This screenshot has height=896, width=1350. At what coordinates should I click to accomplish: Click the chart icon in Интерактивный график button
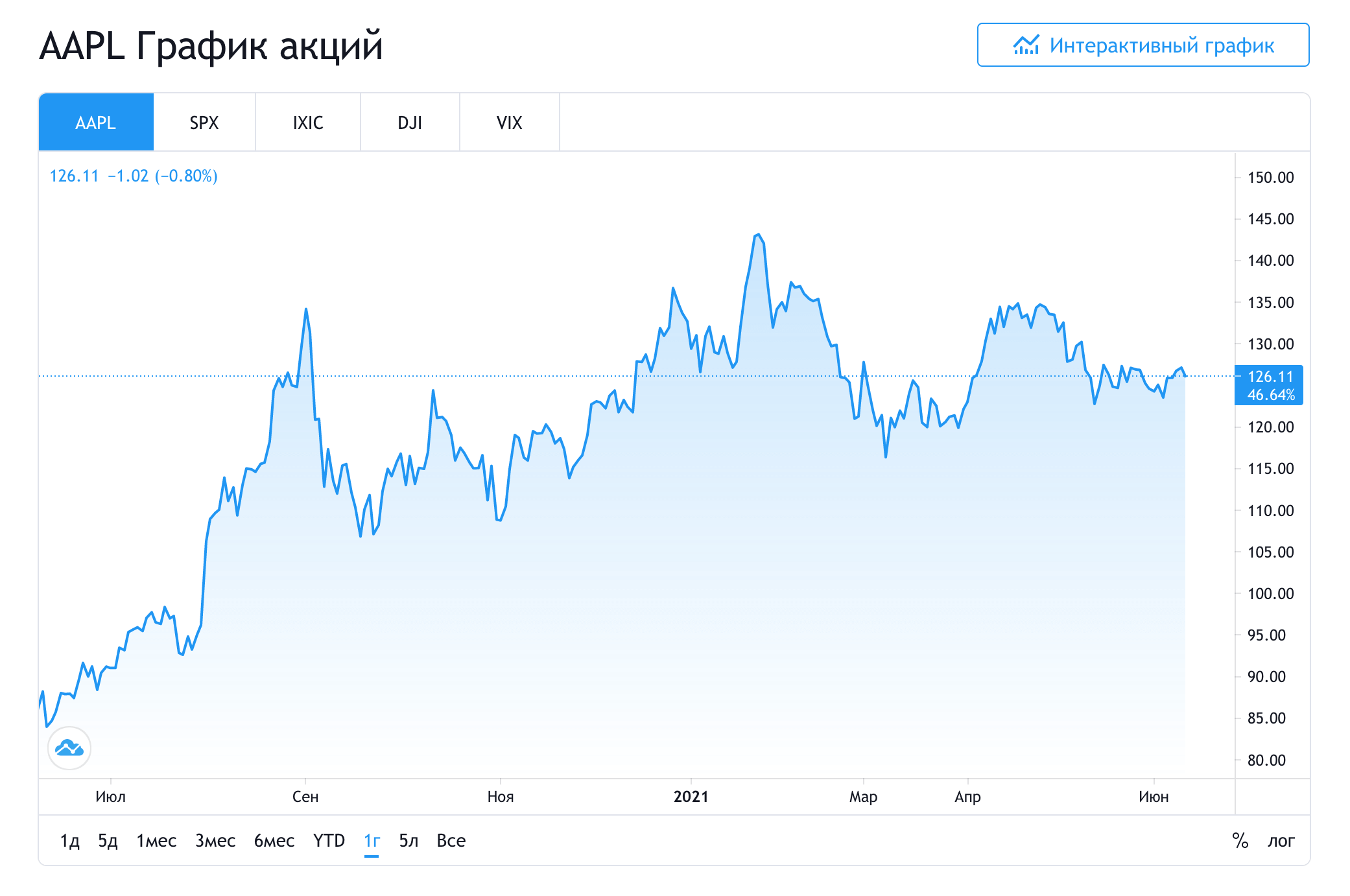[x=1026, y=45]
